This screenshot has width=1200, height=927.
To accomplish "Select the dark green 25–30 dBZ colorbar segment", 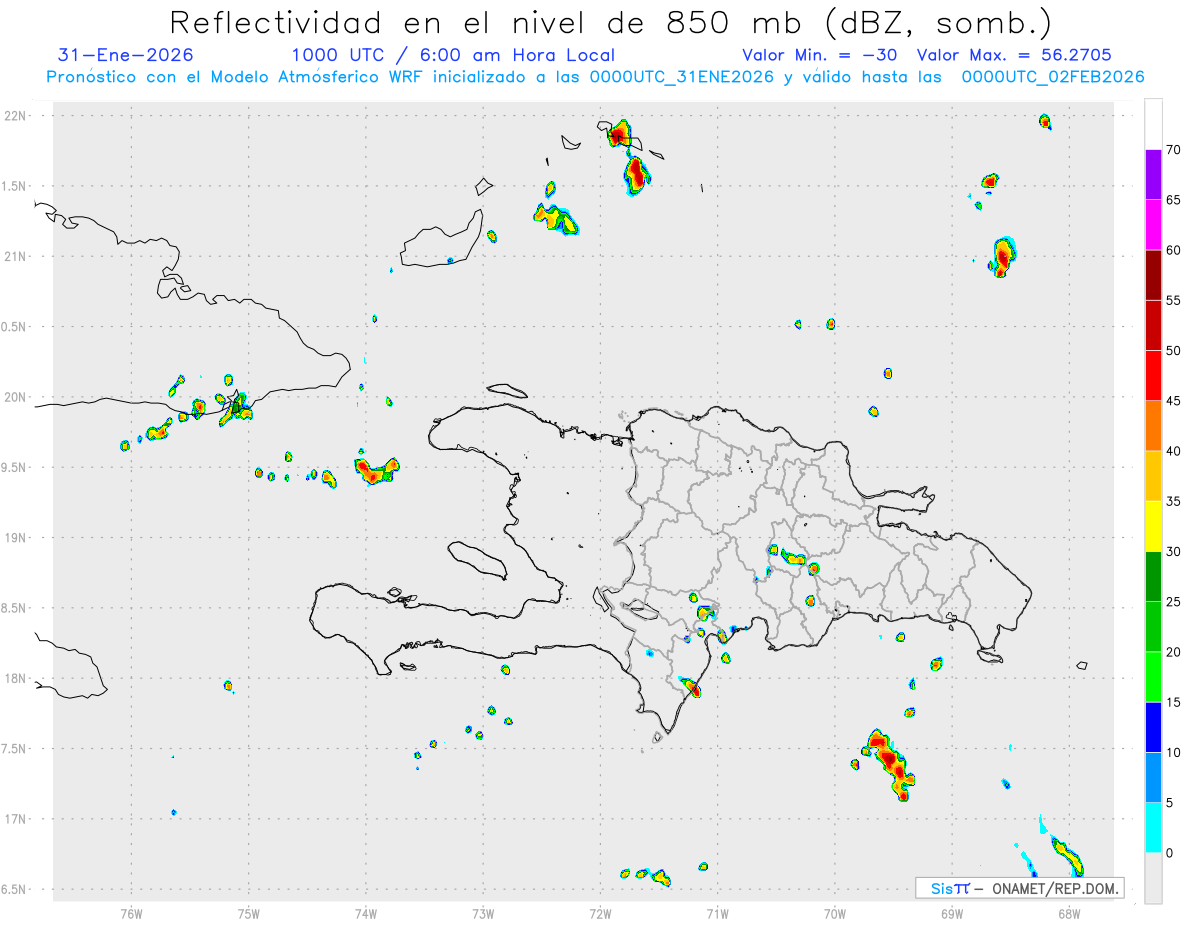I will (1153, 577).
